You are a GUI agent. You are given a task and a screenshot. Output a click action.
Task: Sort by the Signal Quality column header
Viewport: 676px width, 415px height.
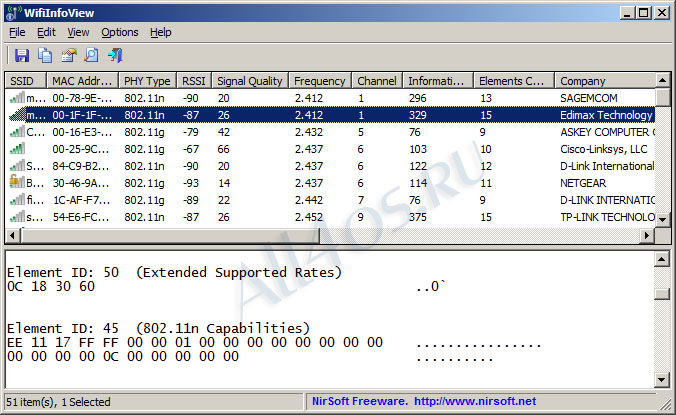click(x=250, y=81)
